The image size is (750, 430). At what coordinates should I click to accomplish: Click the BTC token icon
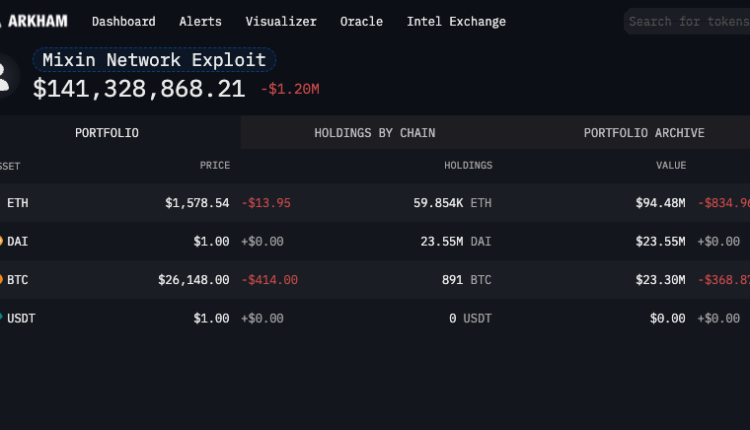(2, 280)
